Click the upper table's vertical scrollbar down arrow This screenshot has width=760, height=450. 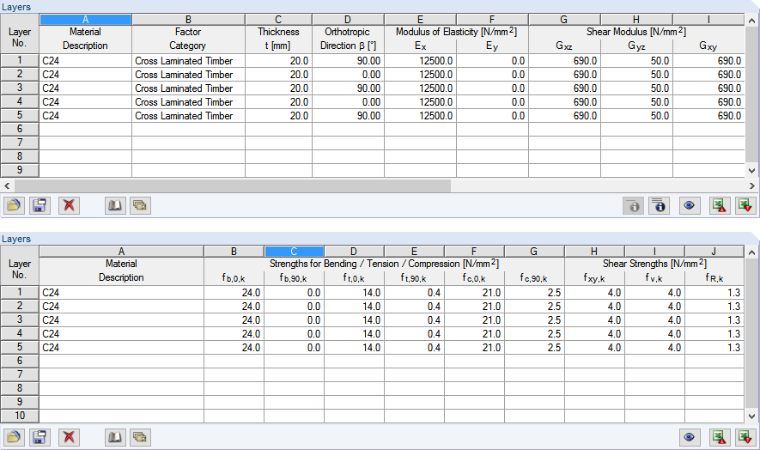tap(752, 171)
